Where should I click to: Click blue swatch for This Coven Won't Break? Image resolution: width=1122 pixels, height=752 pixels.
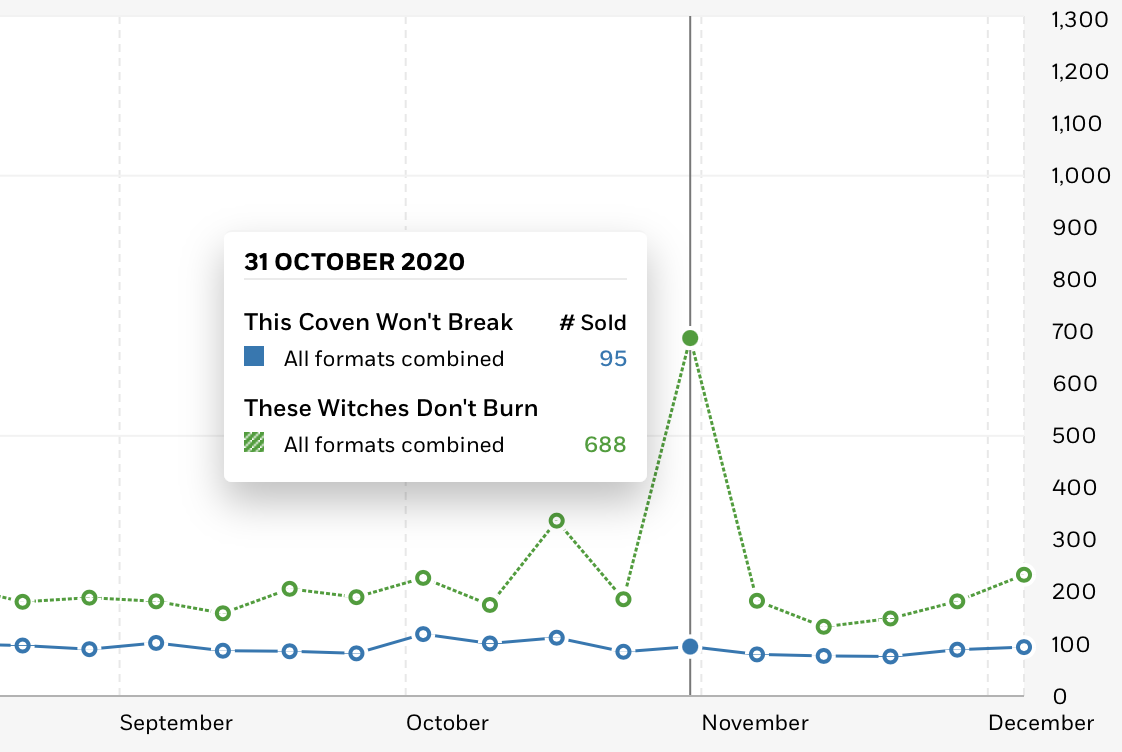[254, 356]
